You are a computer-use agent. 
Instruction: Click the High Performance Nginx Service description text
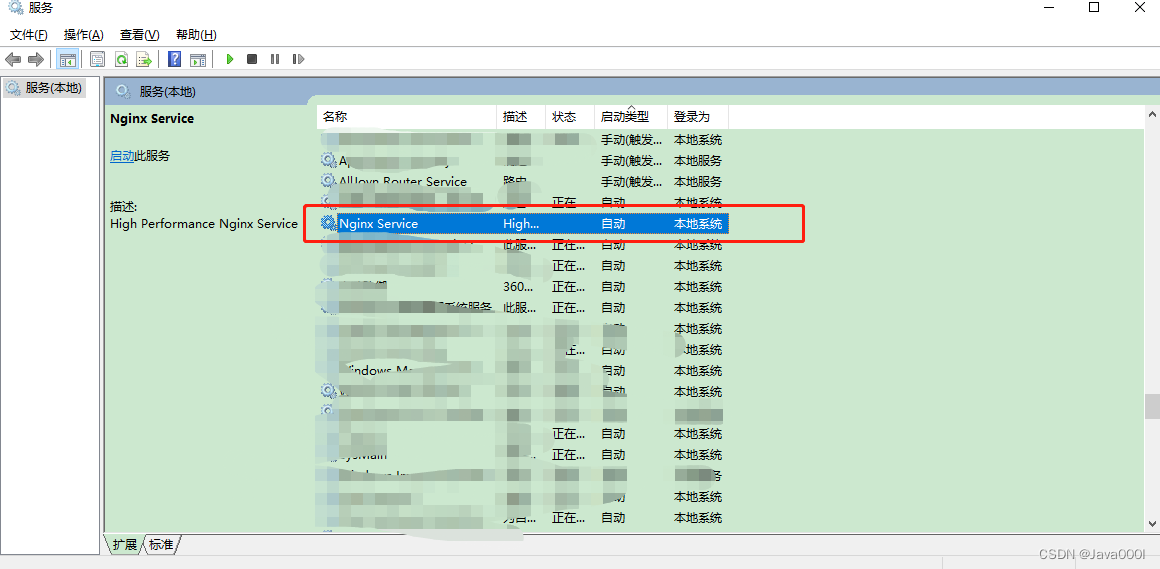point(203,223)
